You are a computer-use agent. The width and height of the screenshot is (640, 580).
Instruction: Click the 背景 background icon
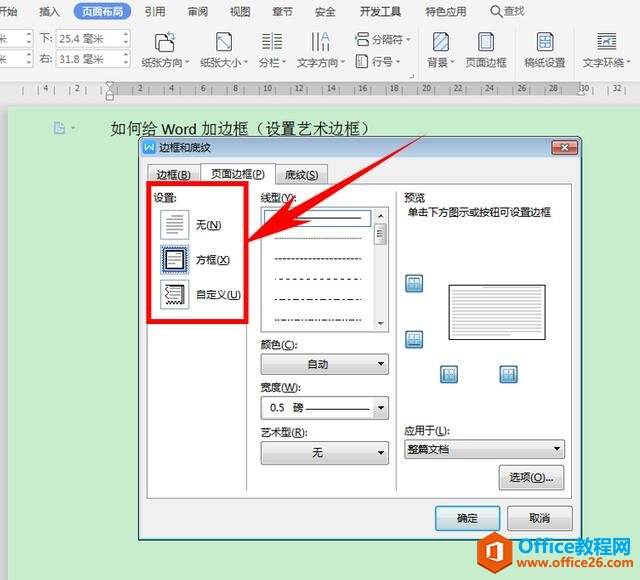[440, 42]
